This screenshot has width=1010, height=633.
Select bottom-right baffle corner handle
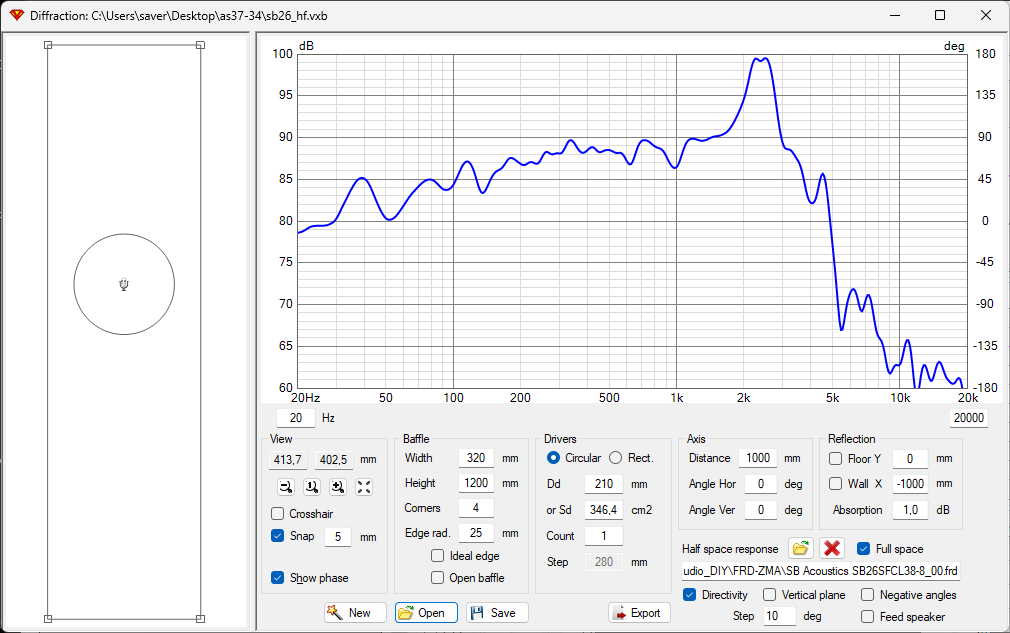200,618
